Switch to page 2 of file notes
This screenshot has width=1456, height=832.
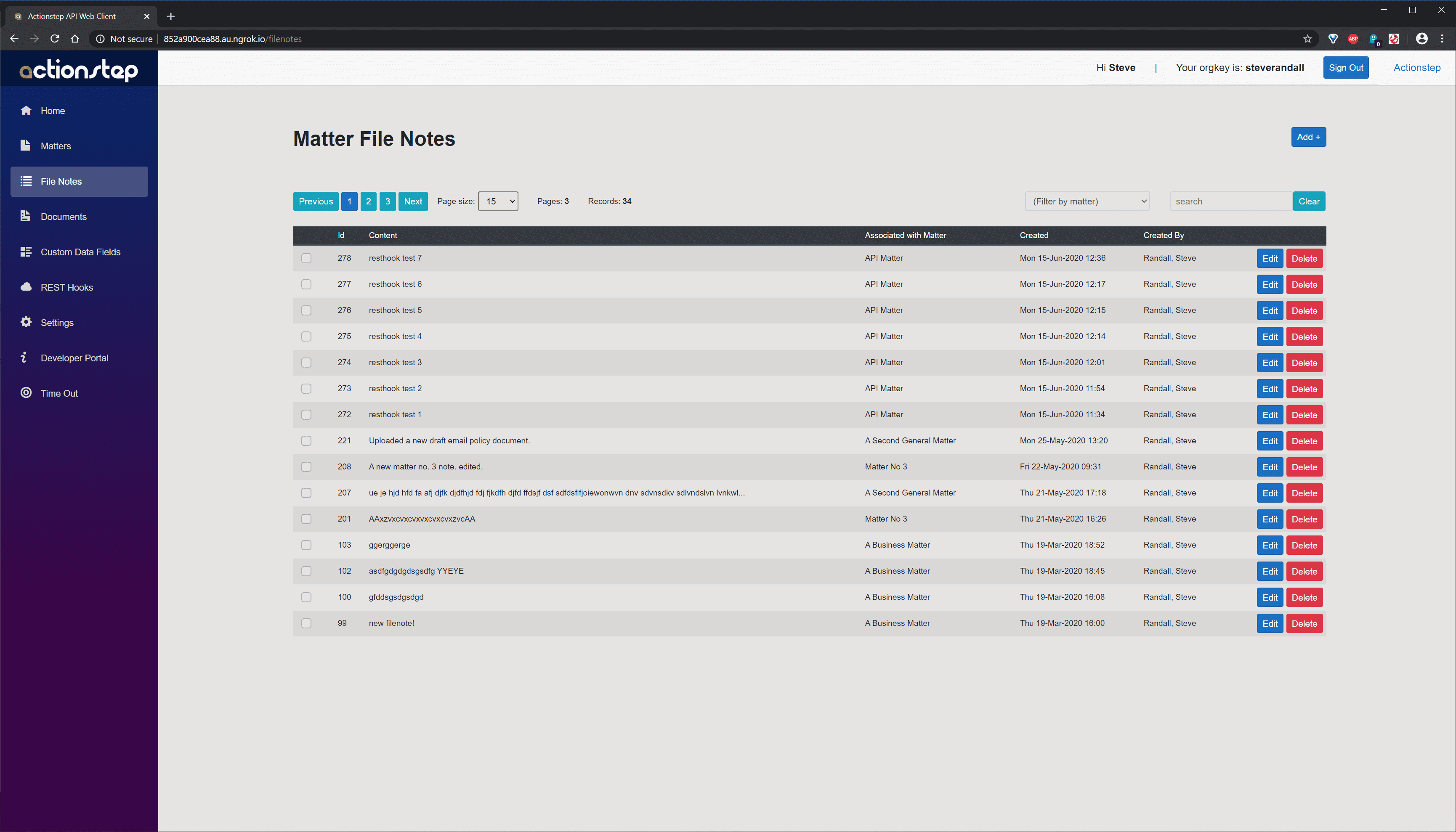(368, 201)
